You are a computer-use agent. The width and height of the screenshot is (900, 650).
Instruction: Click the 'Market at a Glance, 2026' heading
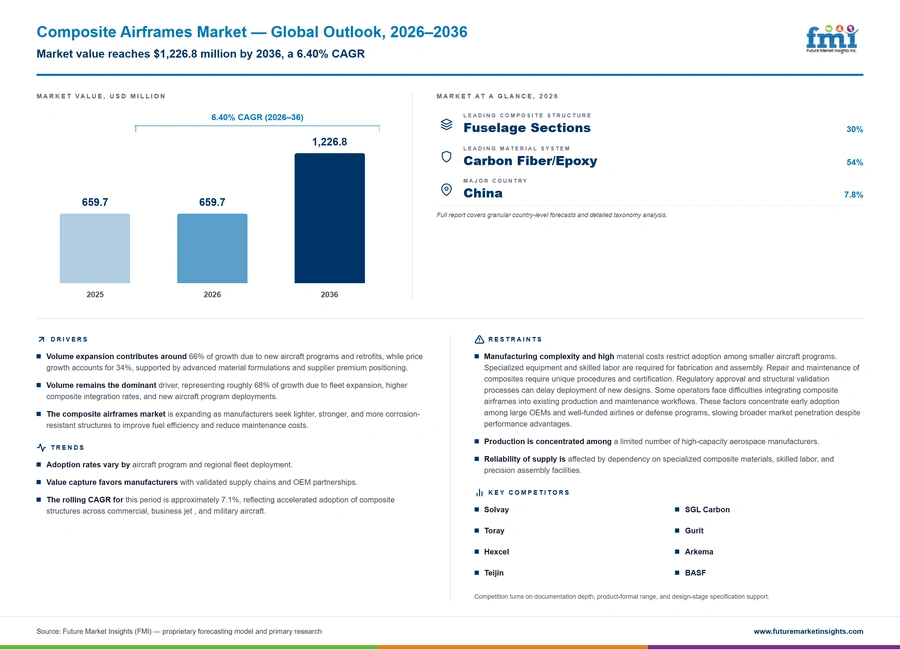[497, 96]
